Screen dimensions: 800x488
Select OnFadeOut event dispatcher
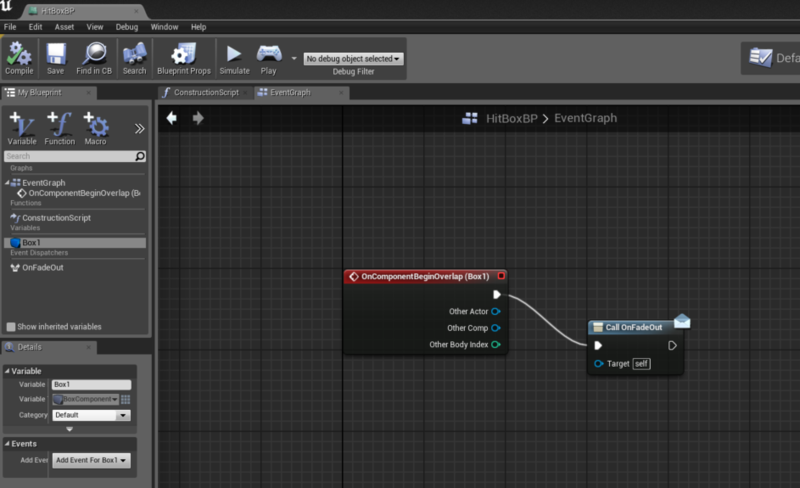pyautogui.click(x=37, y=267)
